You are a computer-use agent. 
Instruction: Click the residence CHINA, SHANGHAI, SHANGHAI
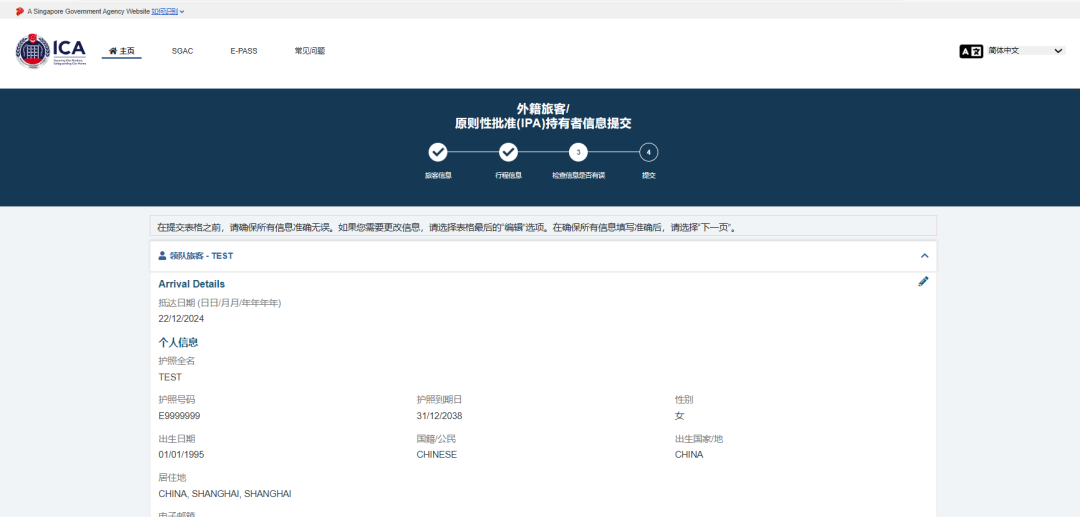[x=225, y=494]
